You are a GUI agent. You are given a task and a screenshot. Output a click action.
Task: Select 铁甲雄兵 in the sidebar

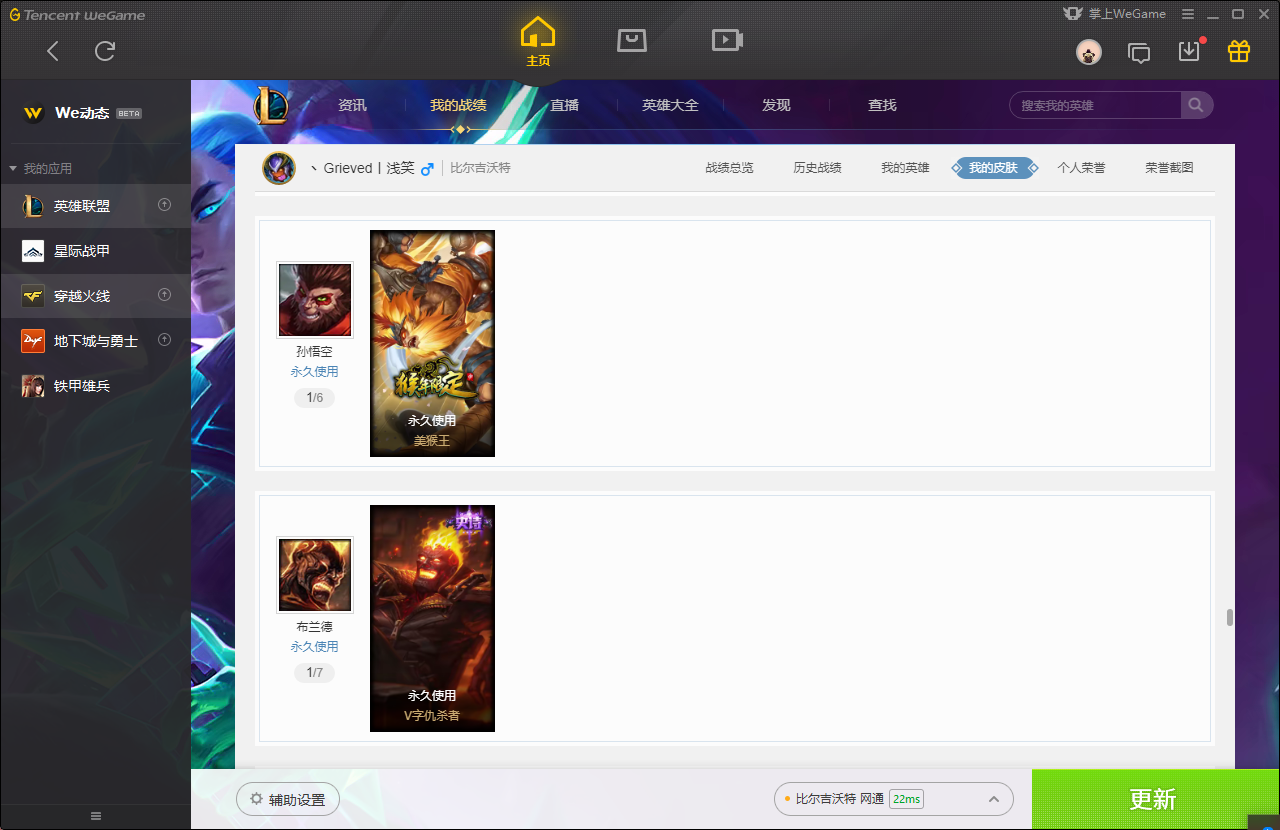tap(95, 386)
